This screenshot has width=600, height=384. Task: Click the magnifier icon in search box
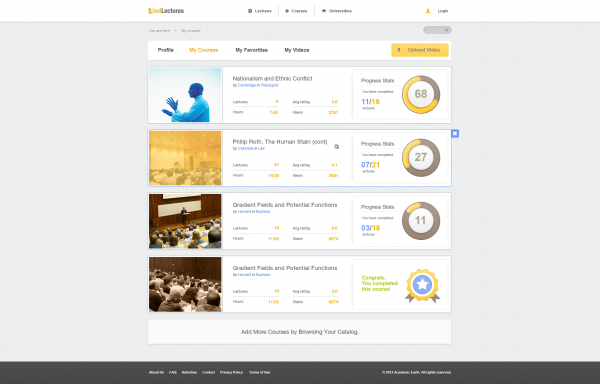(x=446, y=30)
